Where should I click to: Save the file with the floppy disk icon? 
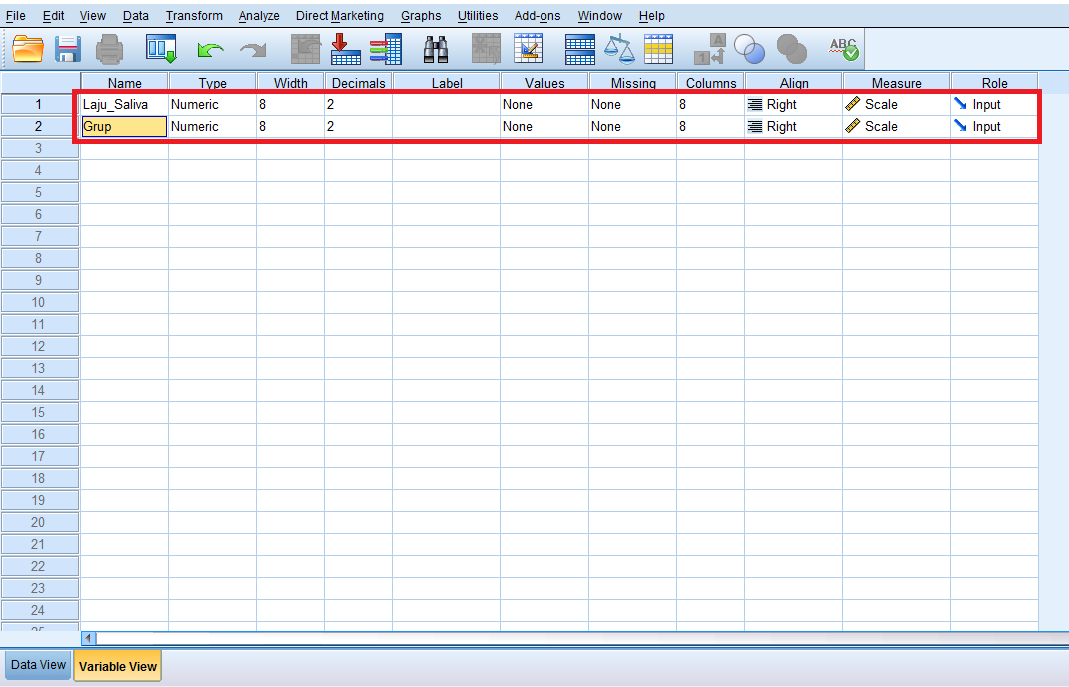pos(68,48)
